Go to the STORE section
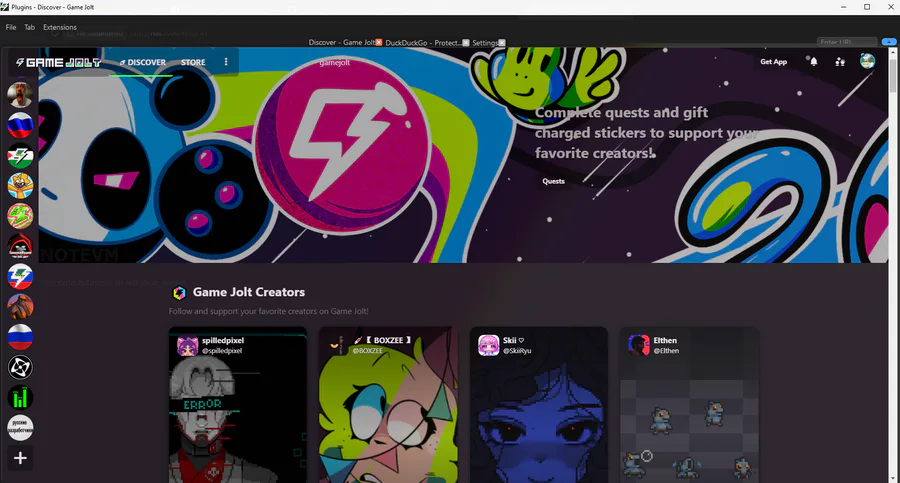This screenshot has height=483, width=900. pyautogui.click(x=193, y=62)
